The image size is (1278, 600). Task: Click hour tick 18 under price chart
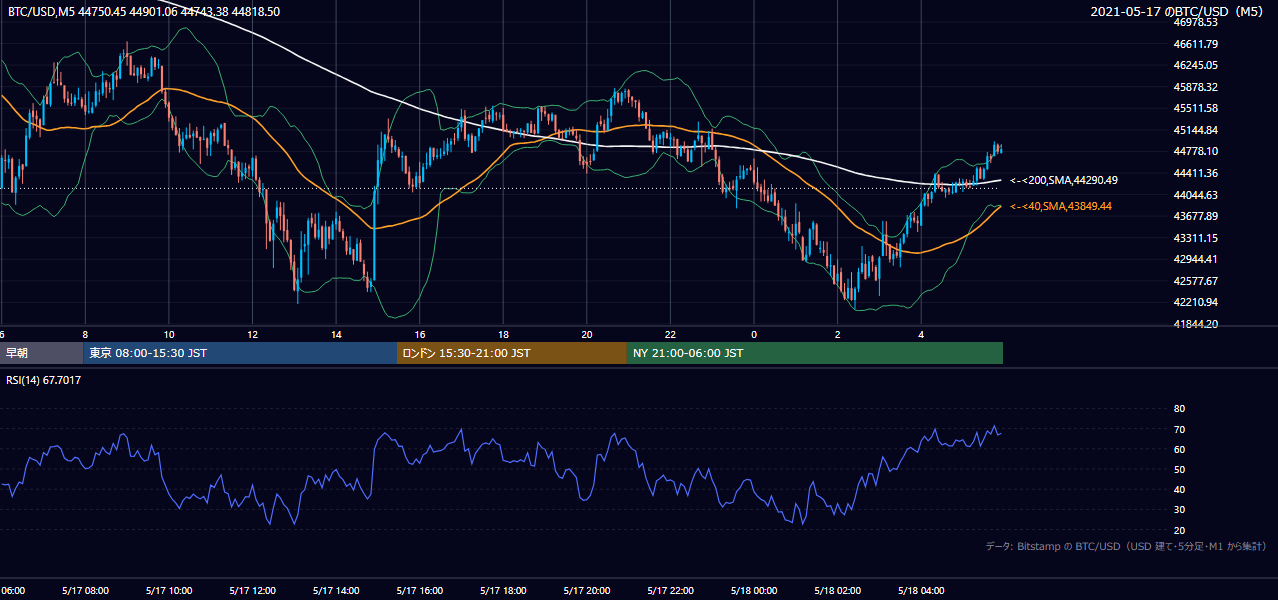pos(503,335)
